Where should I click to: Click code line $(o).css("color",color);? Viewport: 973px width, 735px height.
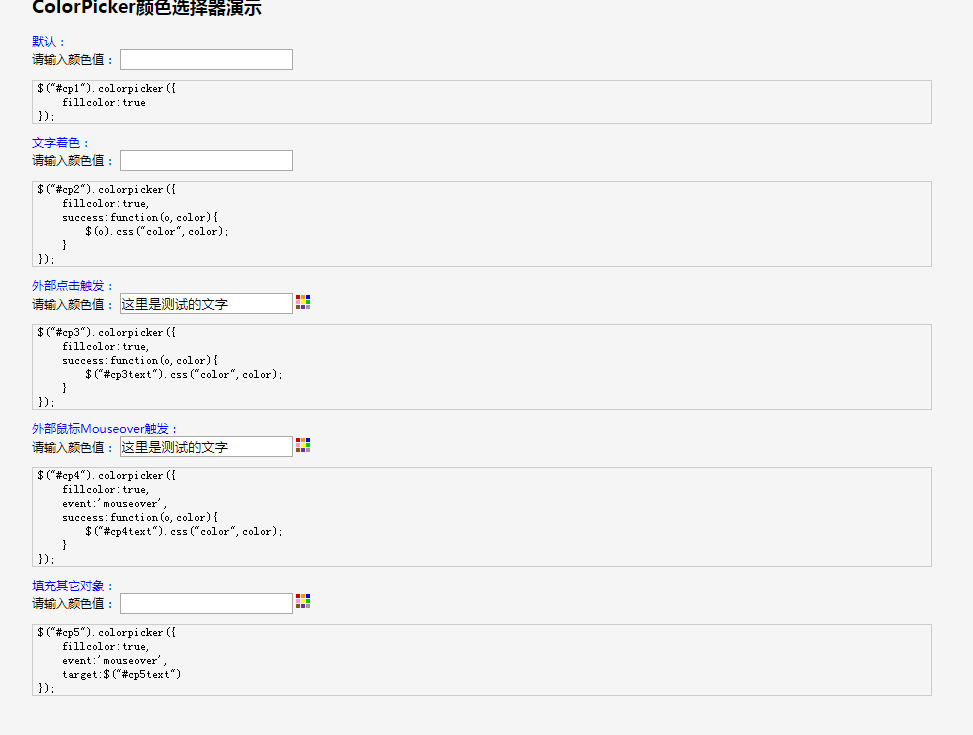[x=157, y=232]
